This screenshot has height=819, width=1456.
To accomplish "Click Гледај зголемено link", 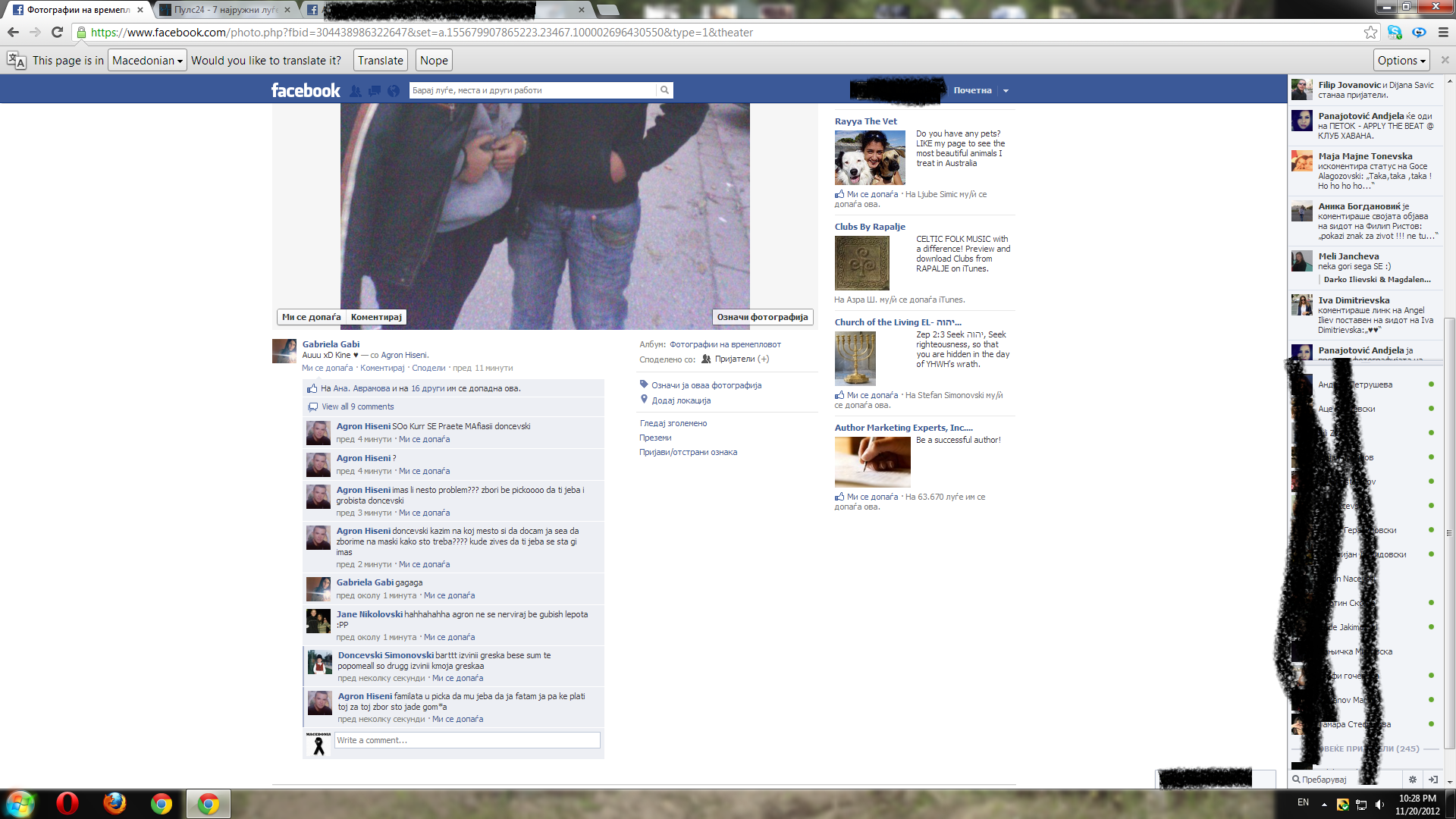I will [x=673, y=423].
